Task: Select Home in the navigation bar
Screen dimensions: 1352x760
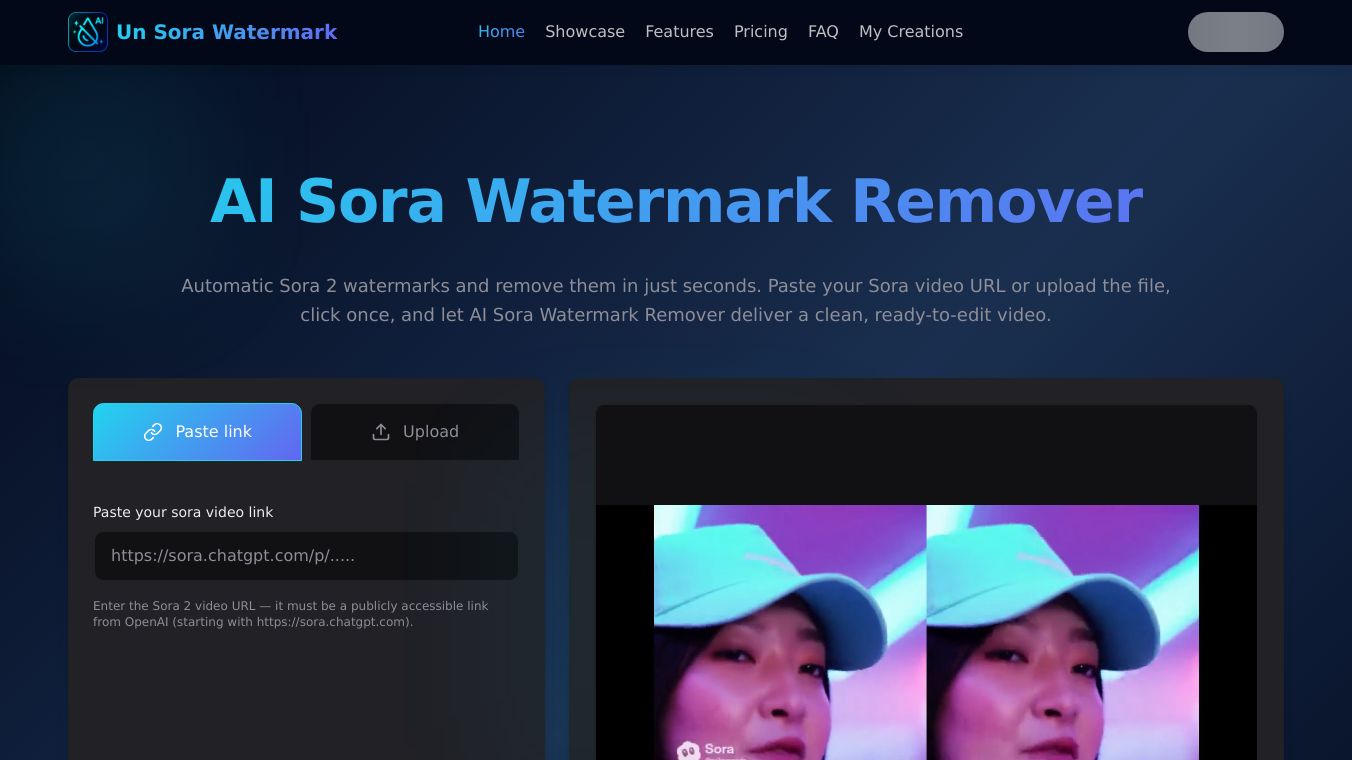Action: tap(501, 31)
